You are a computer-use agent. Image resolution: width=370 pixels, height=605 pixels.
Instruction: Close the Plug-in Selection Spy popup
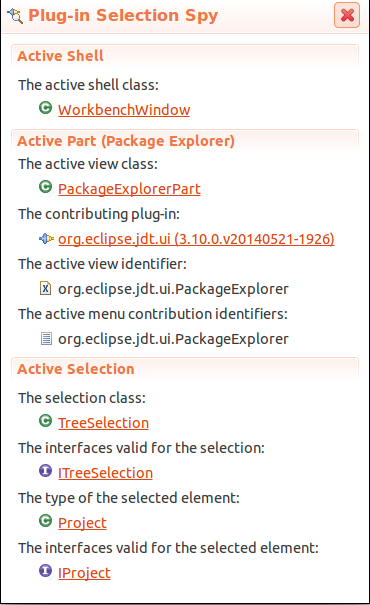(x=347, y=15)
